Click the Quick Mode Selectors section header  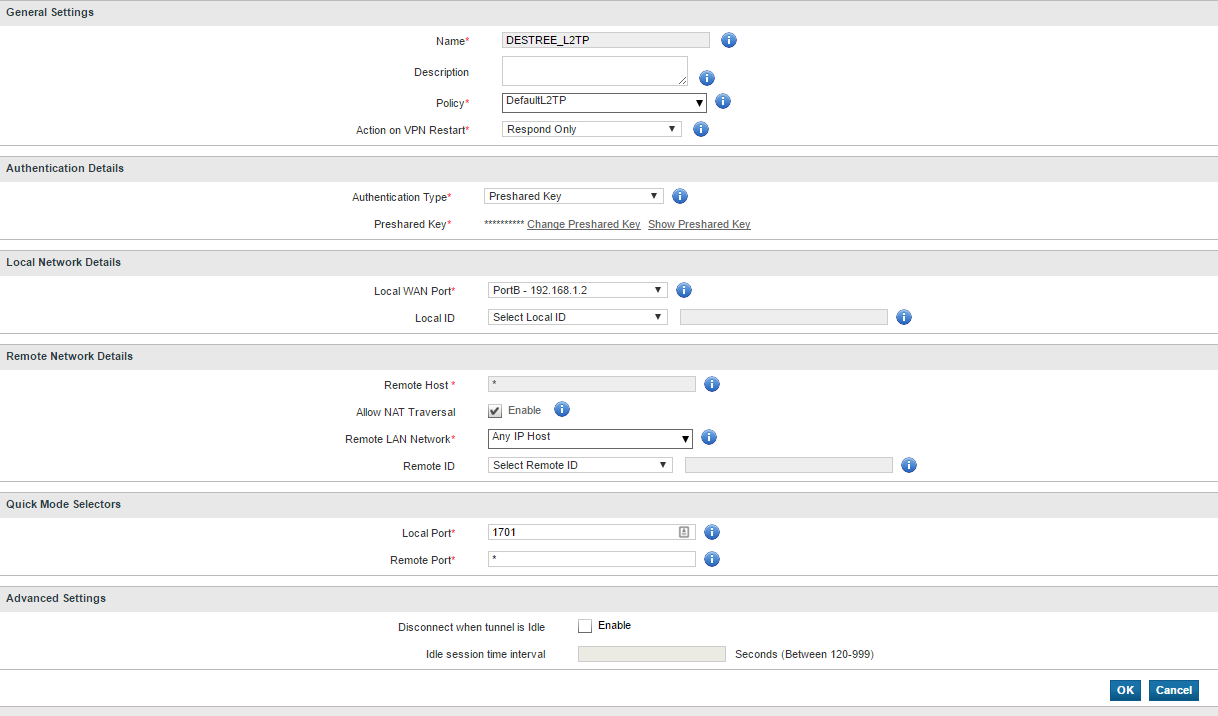click(x=609, y=504)
